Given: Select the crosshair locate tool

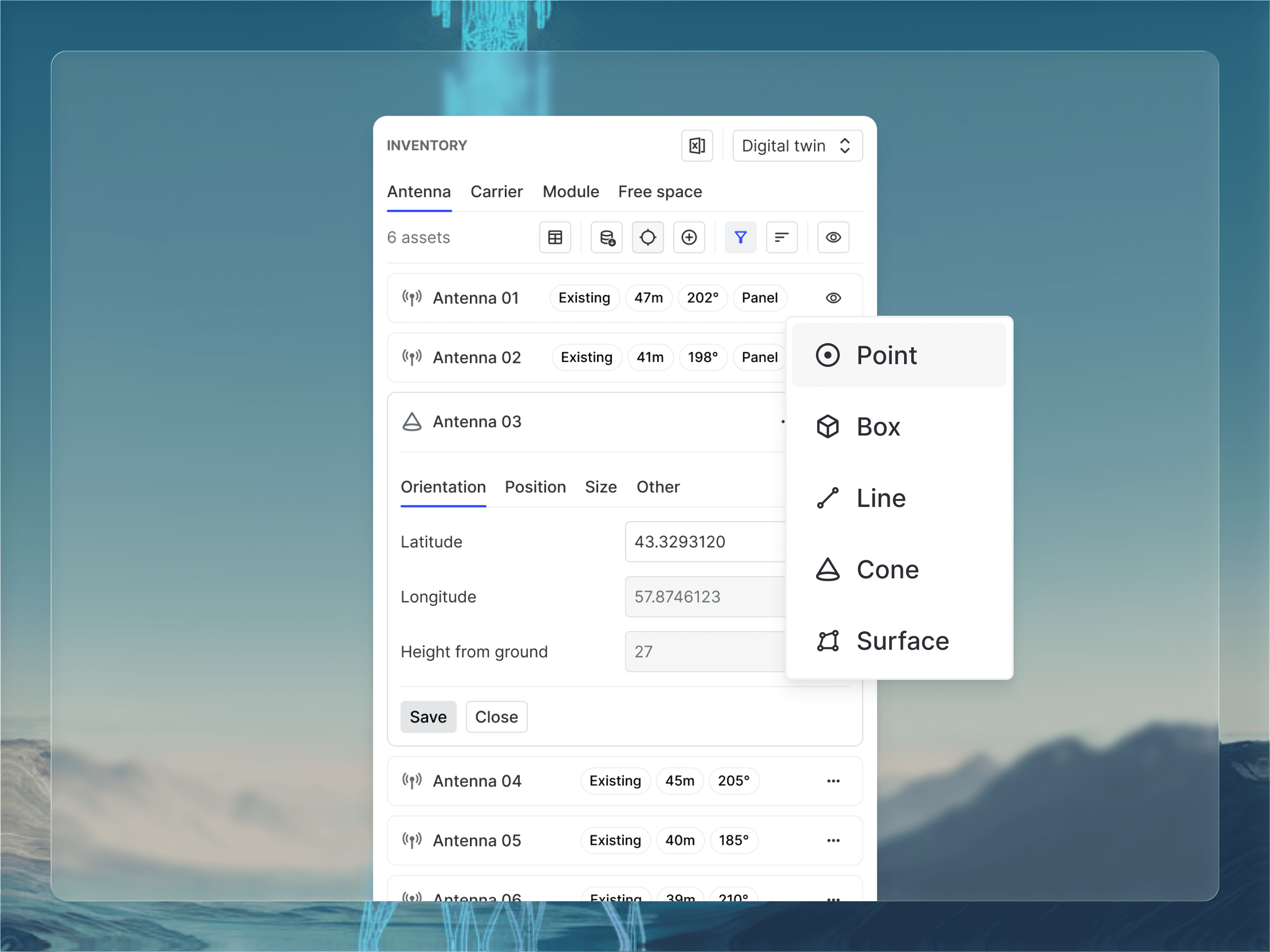Looking at the screenshot, I should (648, 237).
